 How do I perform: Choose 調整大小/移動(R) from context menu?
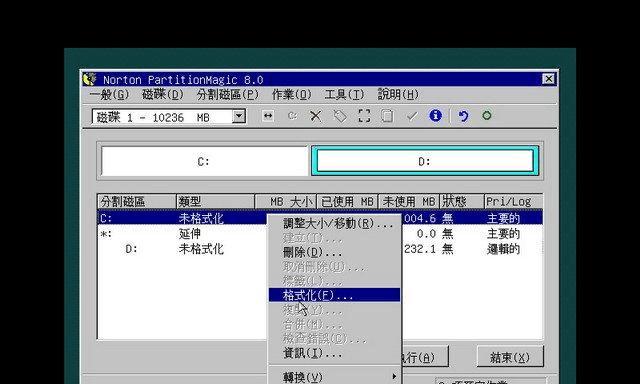tap(335, 224)
